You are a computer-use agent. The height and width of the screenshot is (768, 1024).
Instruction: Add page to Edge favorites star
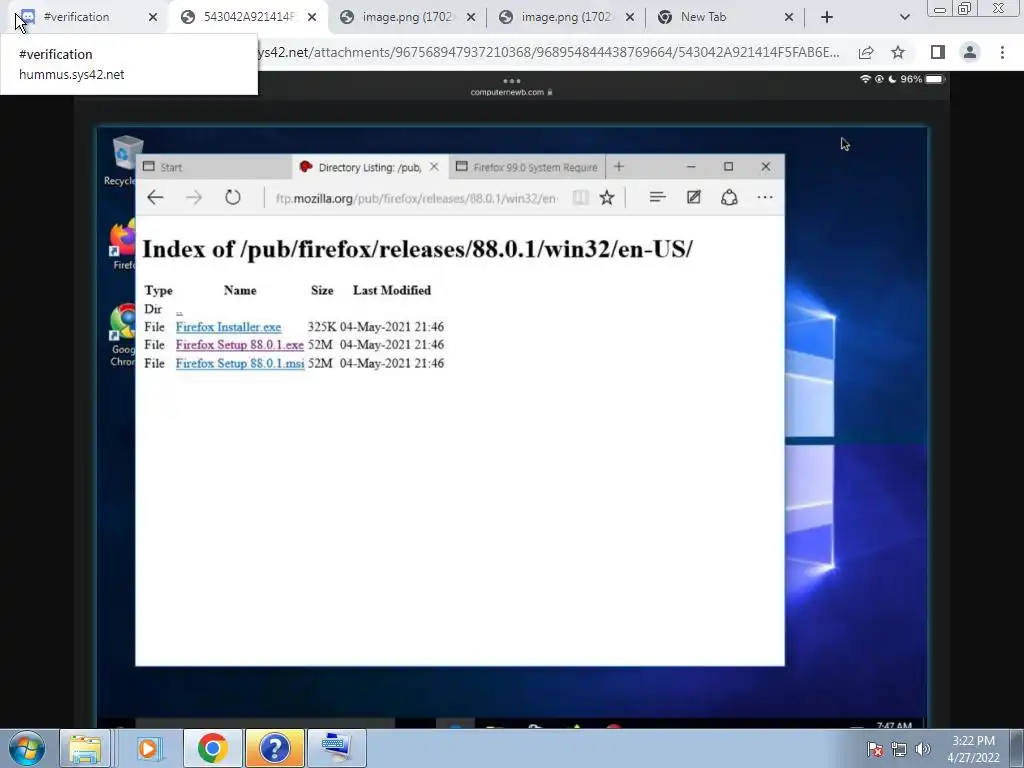607,197
